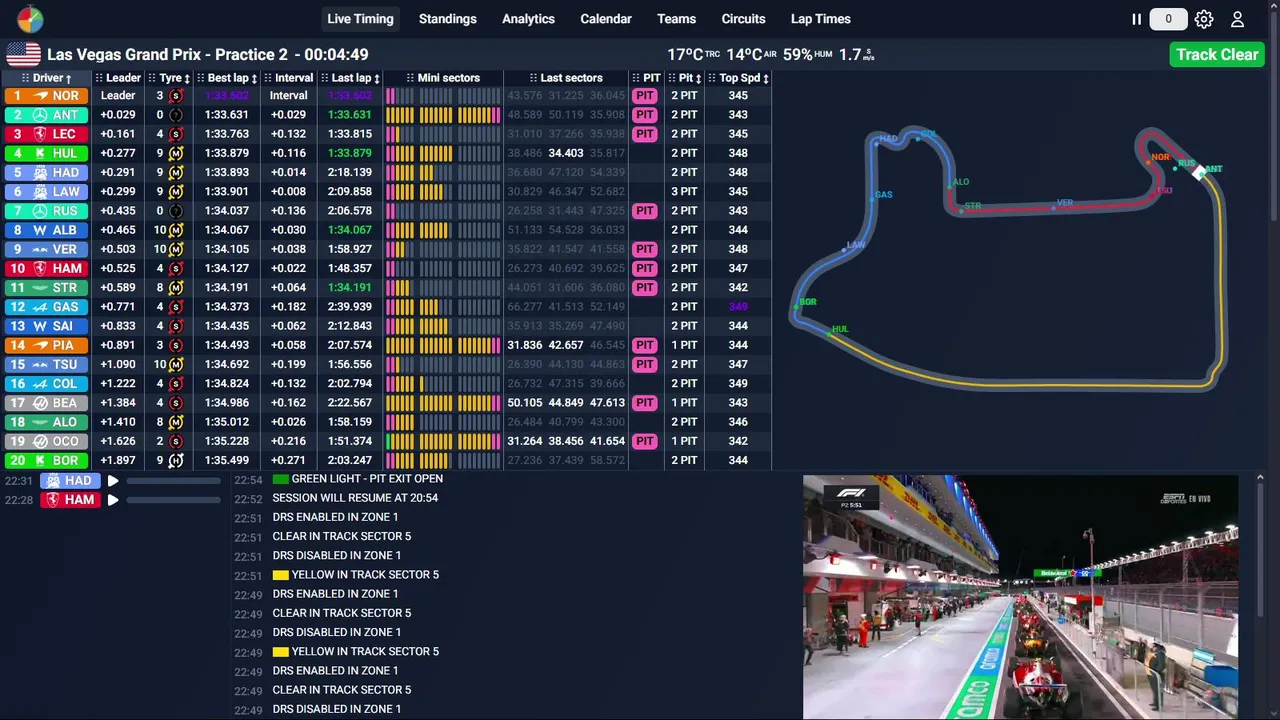1280x720 pixels.
Task: Click the HUL driver badge in table
Action: click(47, 153)
